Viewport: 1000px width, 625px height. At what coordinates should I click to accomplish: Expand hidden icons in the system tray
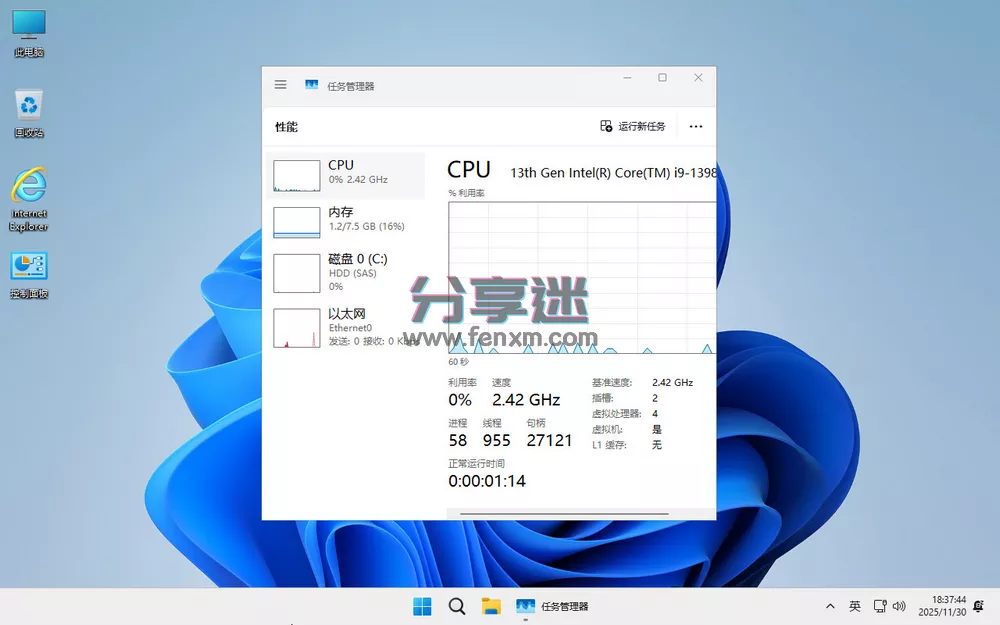click(830, 606)
